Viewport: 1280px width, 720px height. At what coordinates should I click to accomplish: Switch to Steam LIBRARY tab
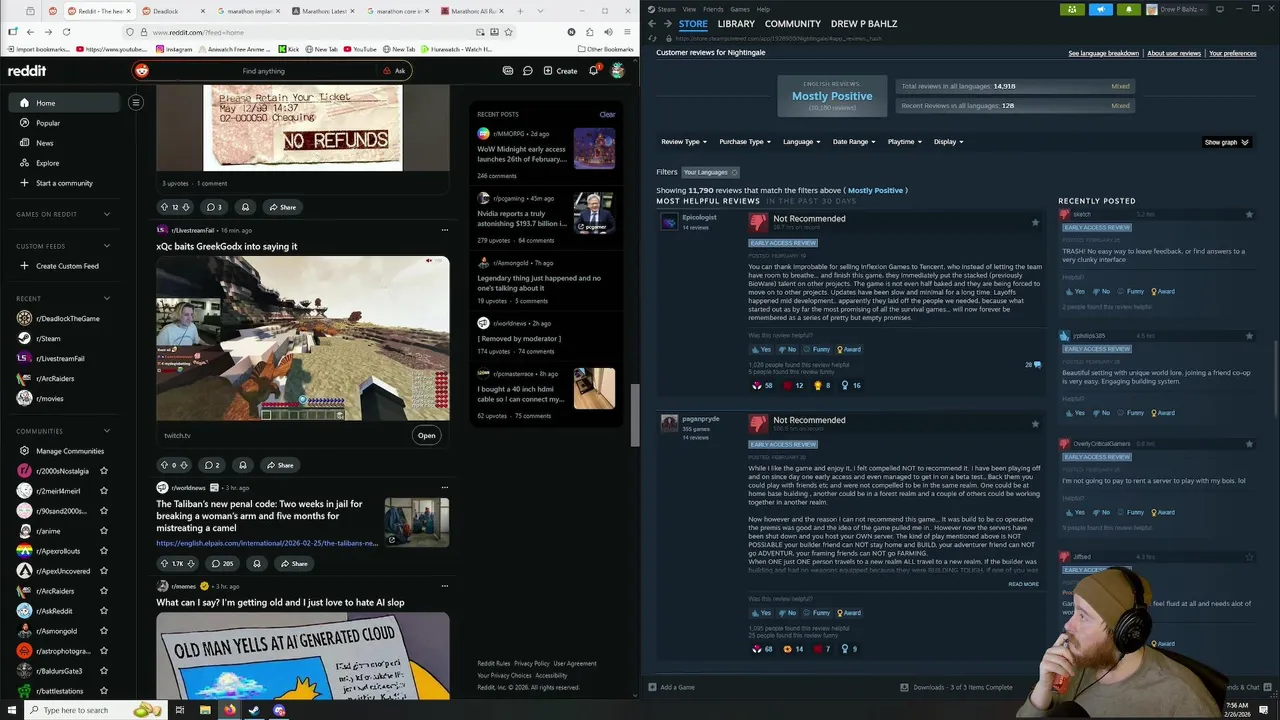tap(736, 23)
